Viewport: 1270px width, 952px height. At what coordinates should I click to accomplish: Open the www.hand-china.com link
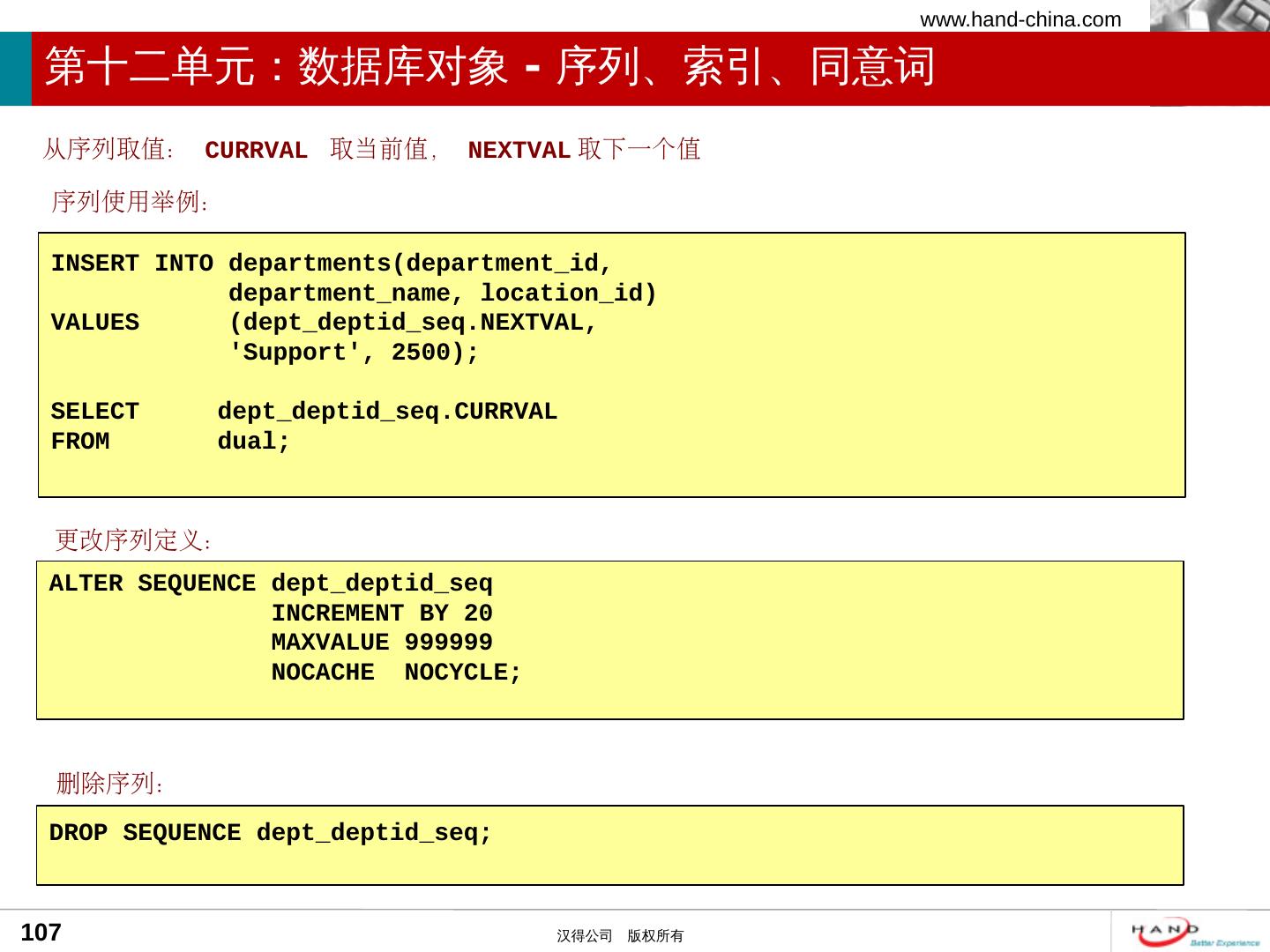[1020, 19]
